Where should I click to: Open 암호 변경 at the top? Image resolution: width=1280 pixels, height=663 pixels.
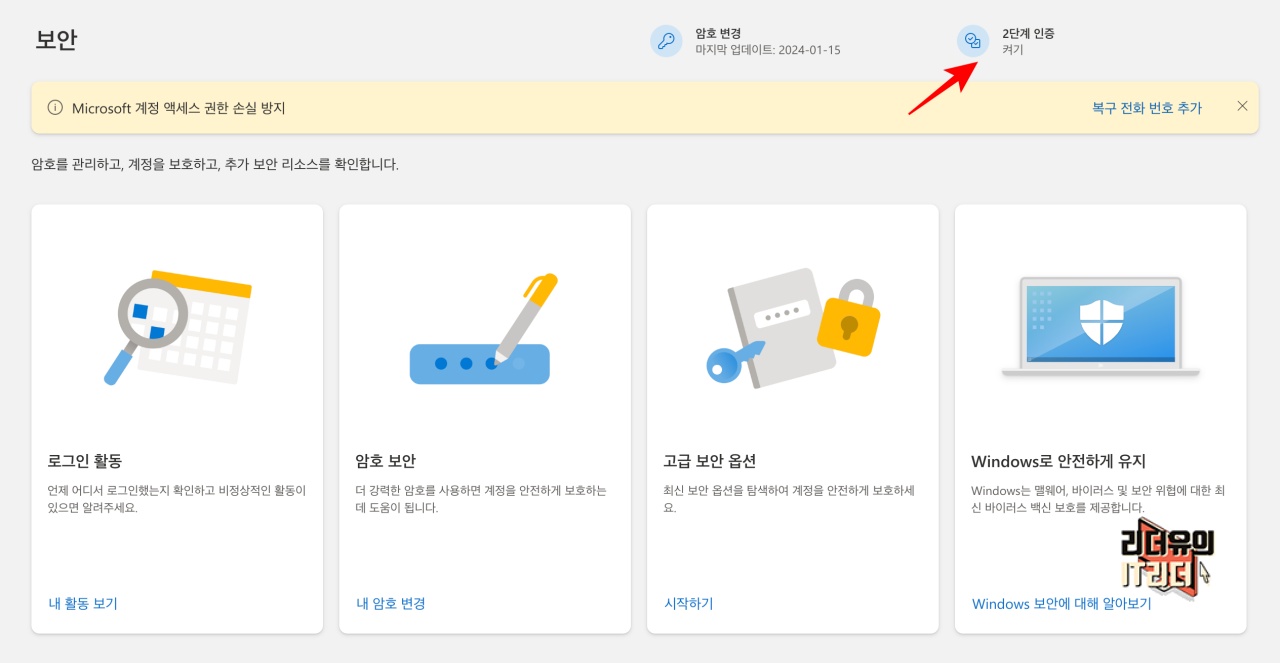(718, 33)
